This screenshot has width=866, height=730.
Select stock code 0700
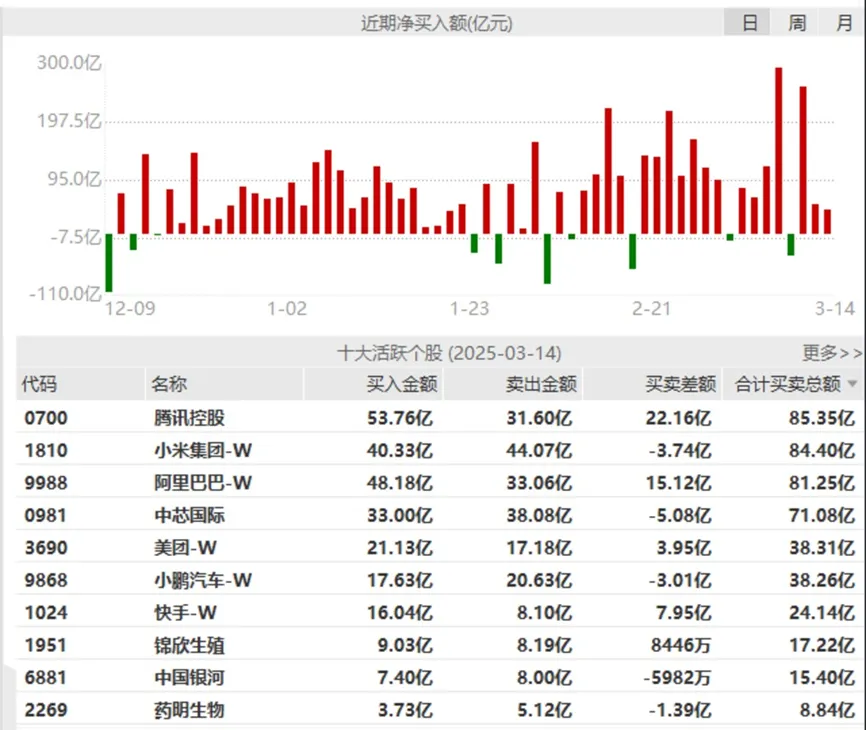click(x=46, y=418)
